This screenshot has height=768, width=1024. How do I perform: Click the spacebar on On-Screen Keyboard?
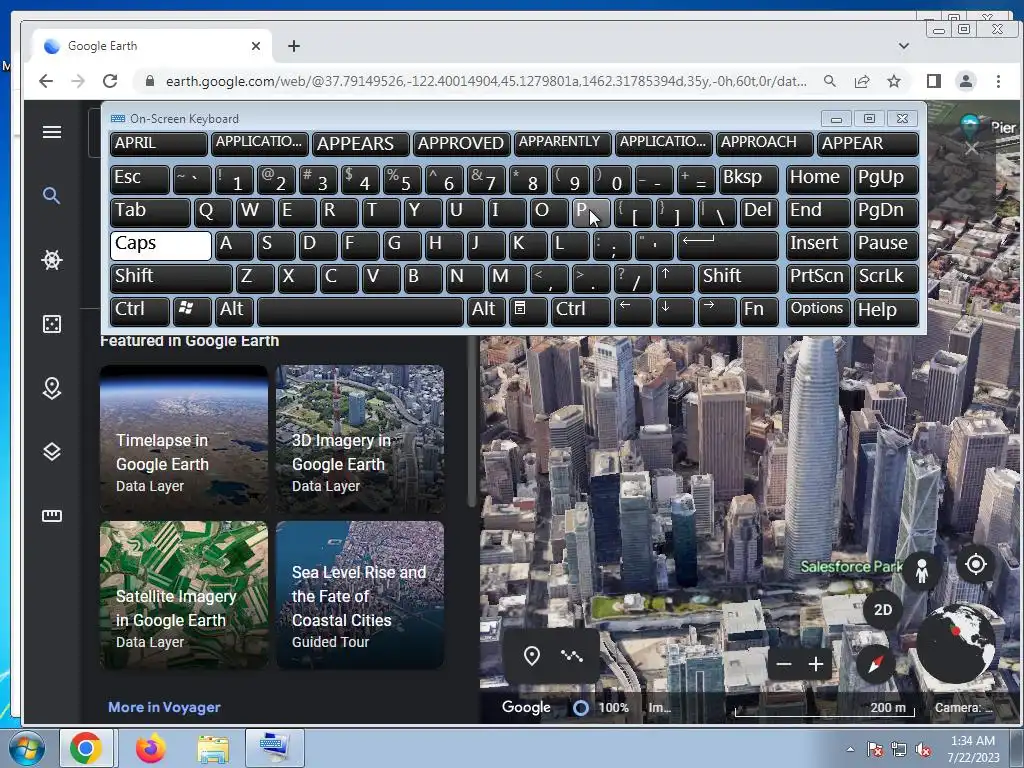[x=360, y=311]
